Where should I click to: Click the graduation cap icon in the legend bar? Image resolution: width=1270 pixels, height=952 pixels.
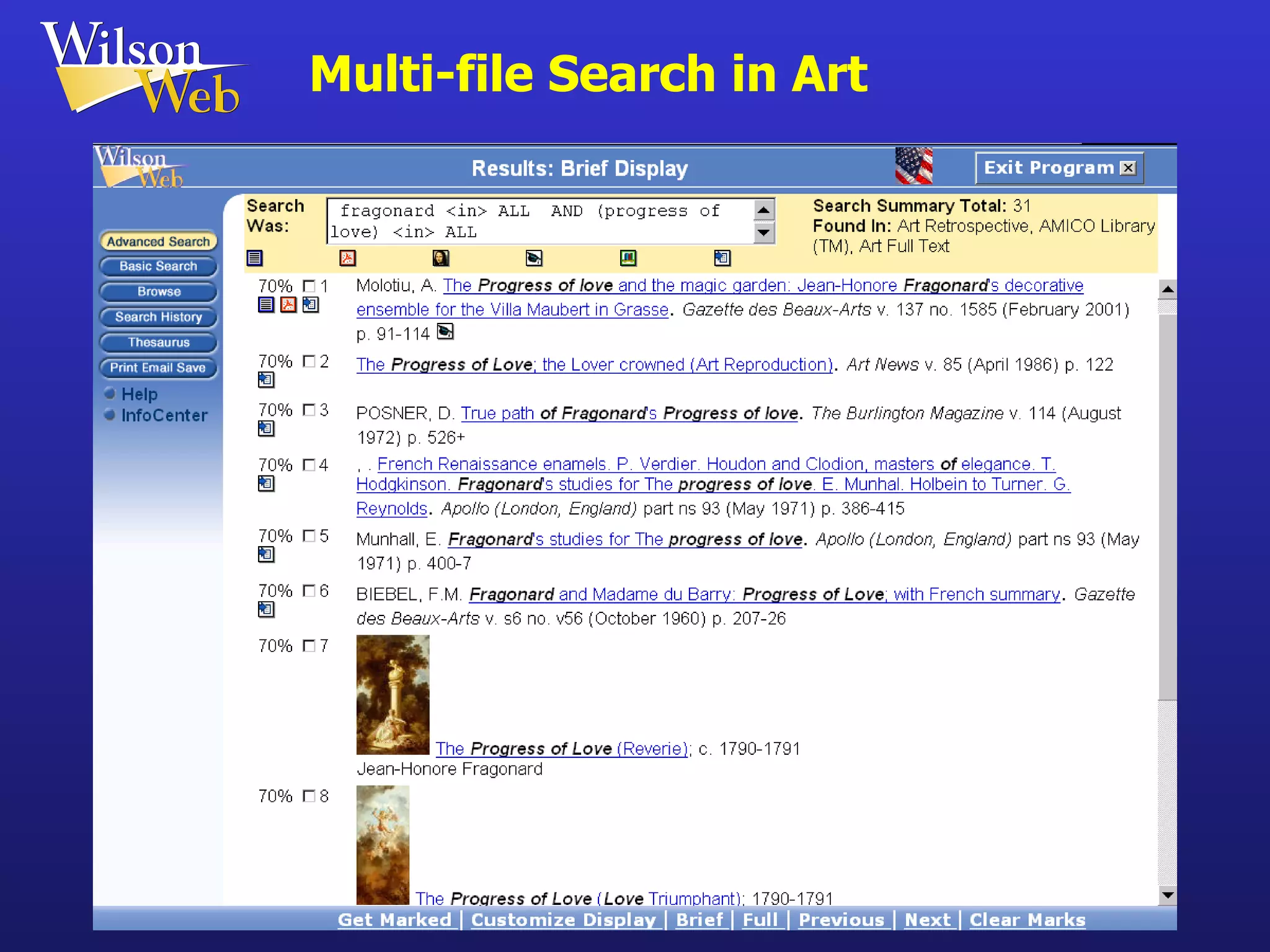[x=534, y=258]
